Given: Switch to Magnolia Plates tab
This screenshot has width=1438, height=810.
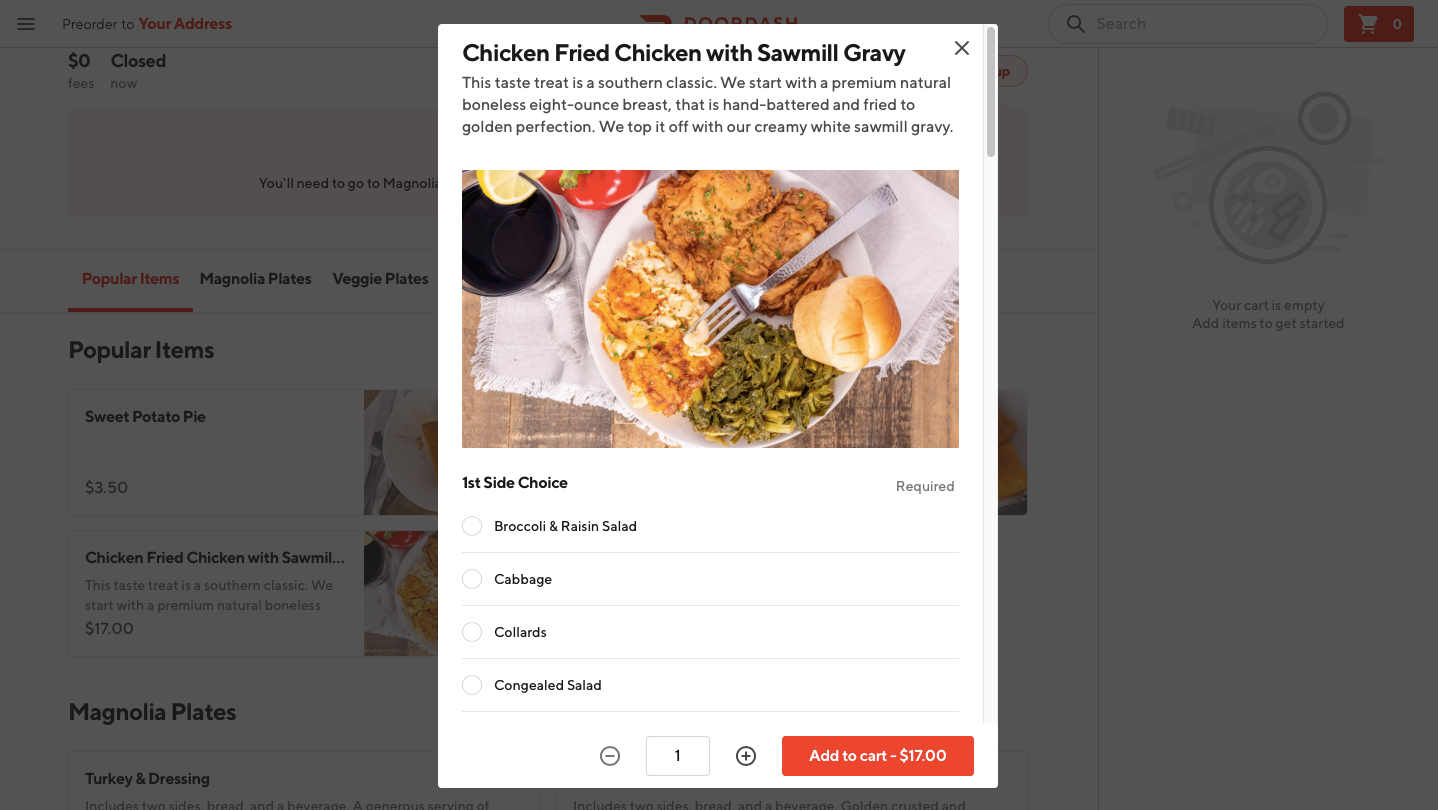Looking at the screenshot, I should pyautogui.click(x=255, y=279).
